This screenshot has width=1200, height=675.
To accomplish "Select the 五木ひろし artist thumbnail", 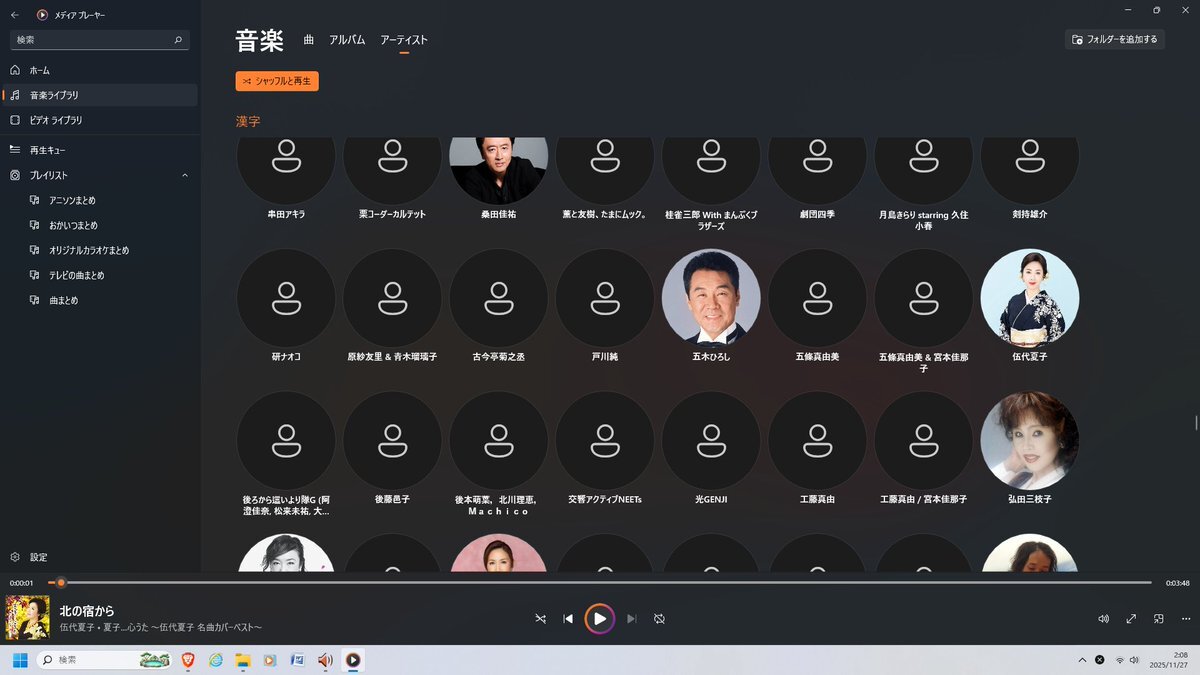I will [711, 298].
